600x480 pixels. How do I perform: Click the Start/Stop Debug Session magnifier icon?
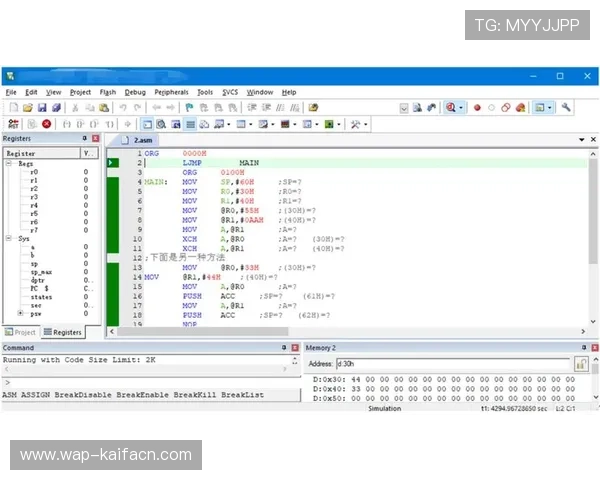coord(452,107)
